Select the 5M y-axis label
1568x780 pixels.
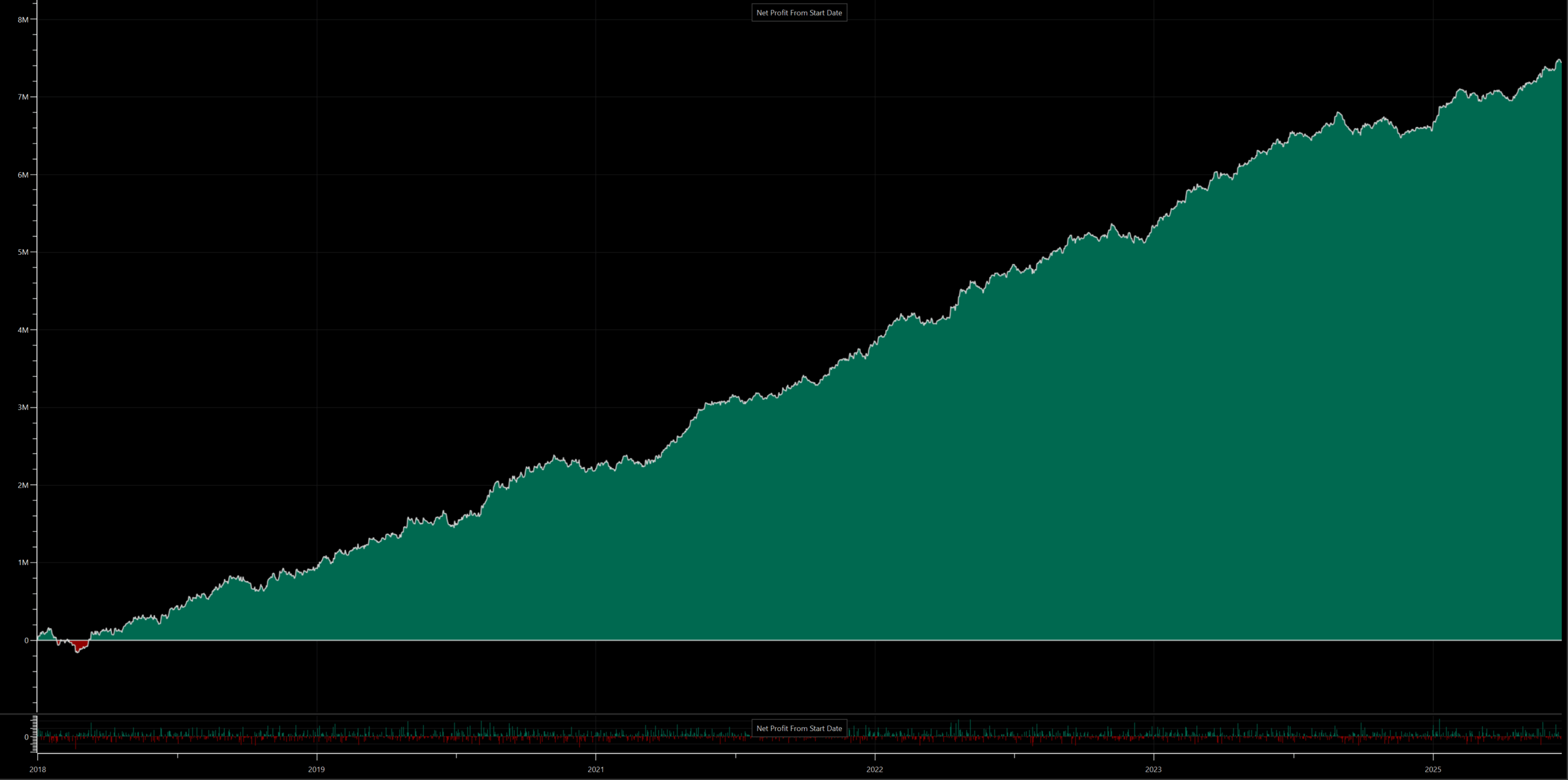pos(23,252)
